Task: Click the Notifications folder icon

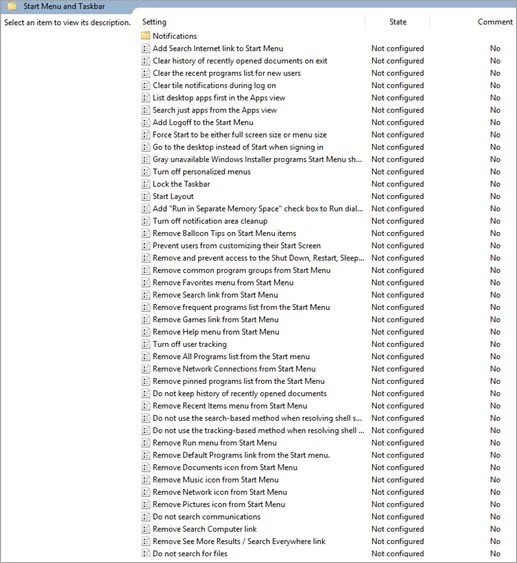Action: [x=145, y=36]
